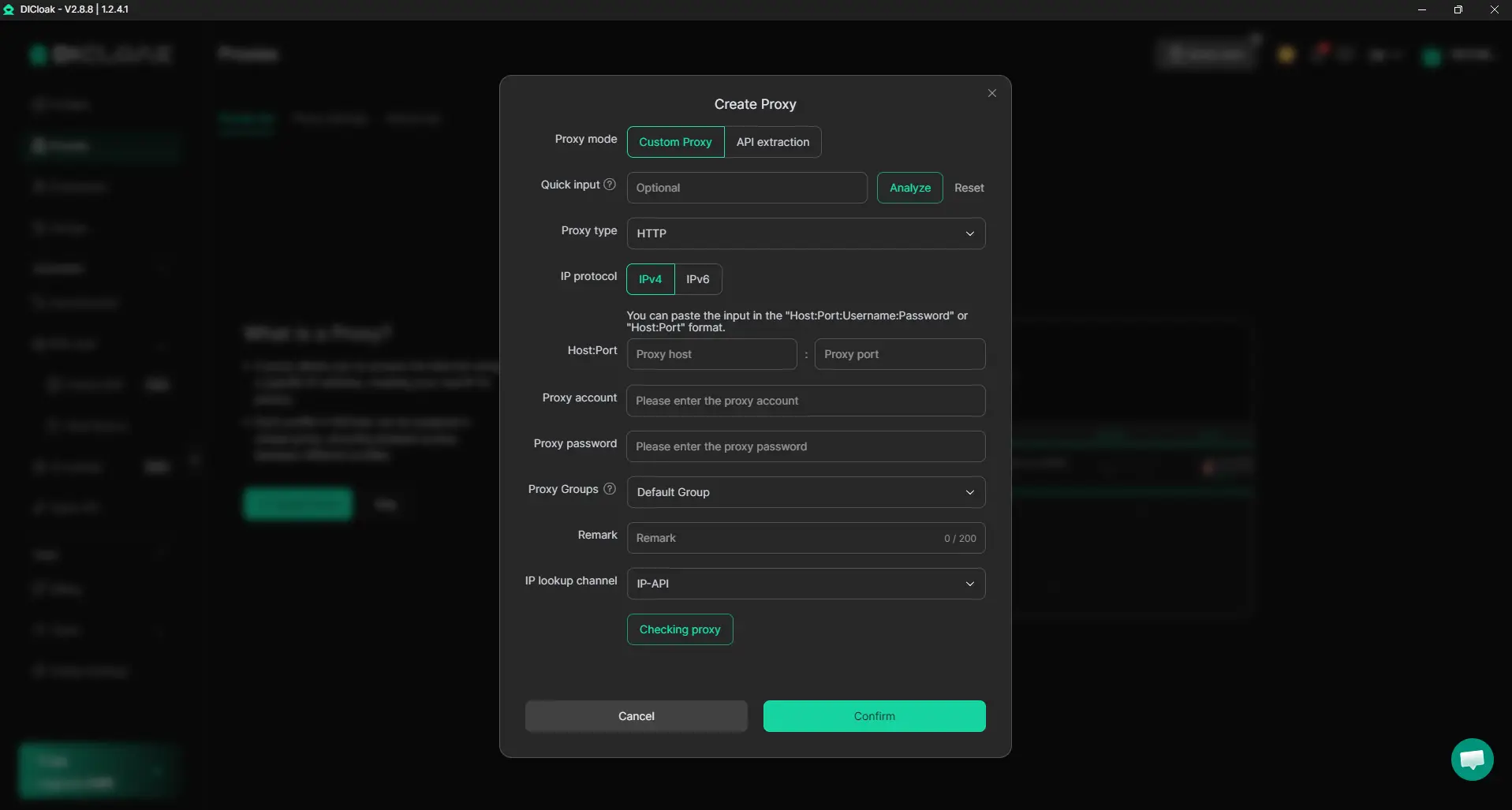Expand the Proxy Groups Default Group dropdown
1512x810 pixels.
click(805, 492)
